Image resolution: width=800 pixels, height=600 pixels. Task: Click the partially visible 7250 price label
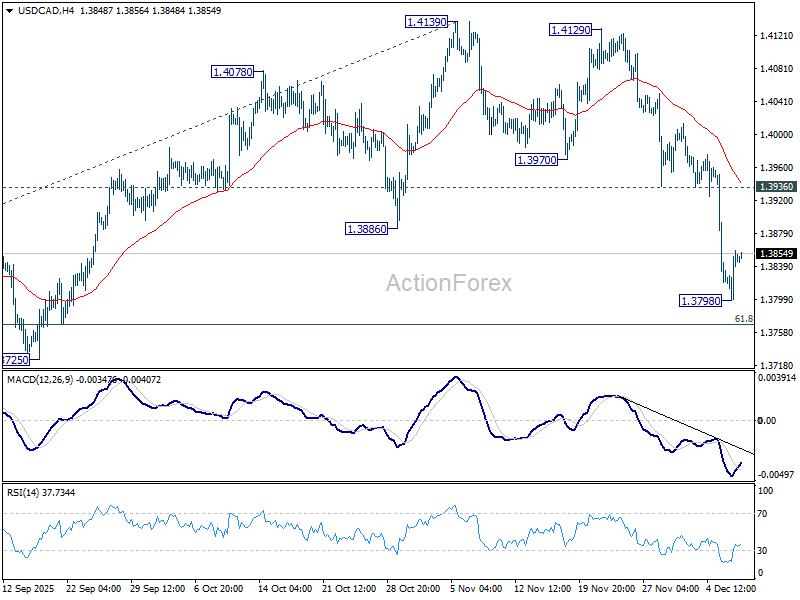(16, 360)
